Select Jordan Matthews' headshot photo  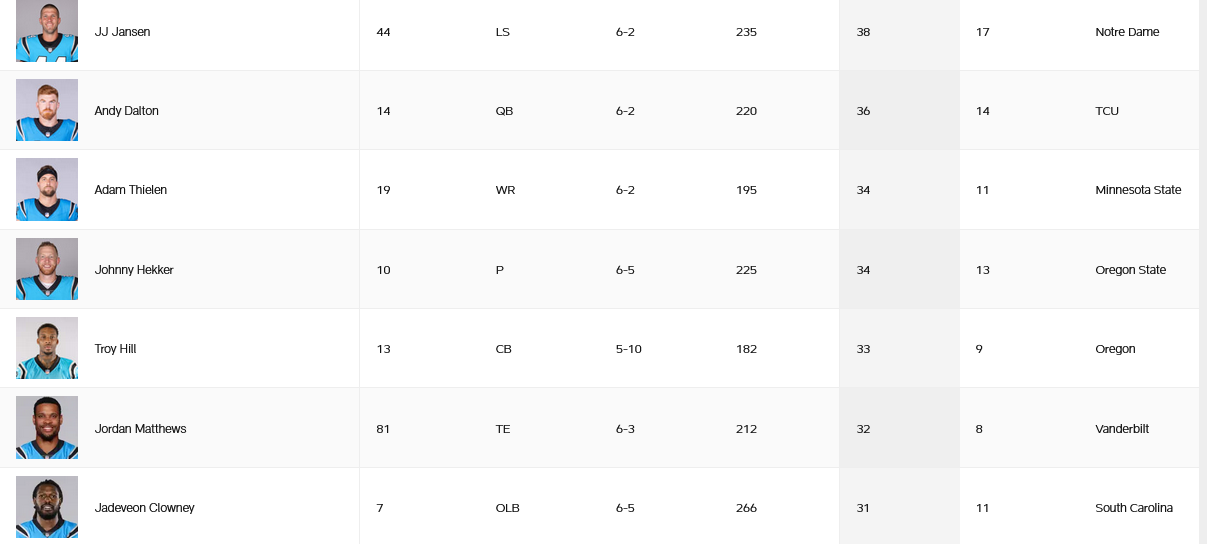47,428
